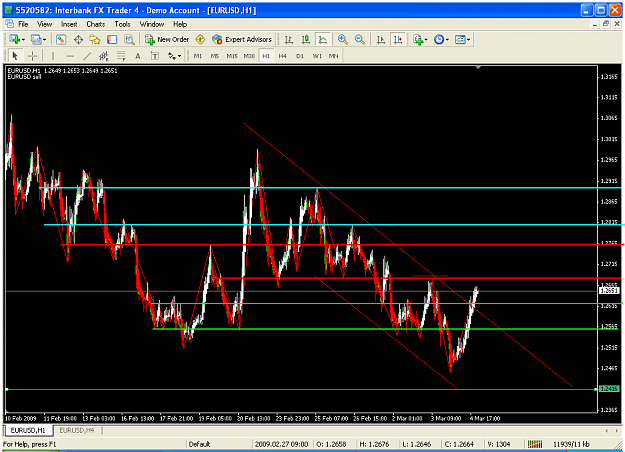Zoom in on the chart
Image resolution: width=625 pixels, height=452 pixels.
point(342,39)
